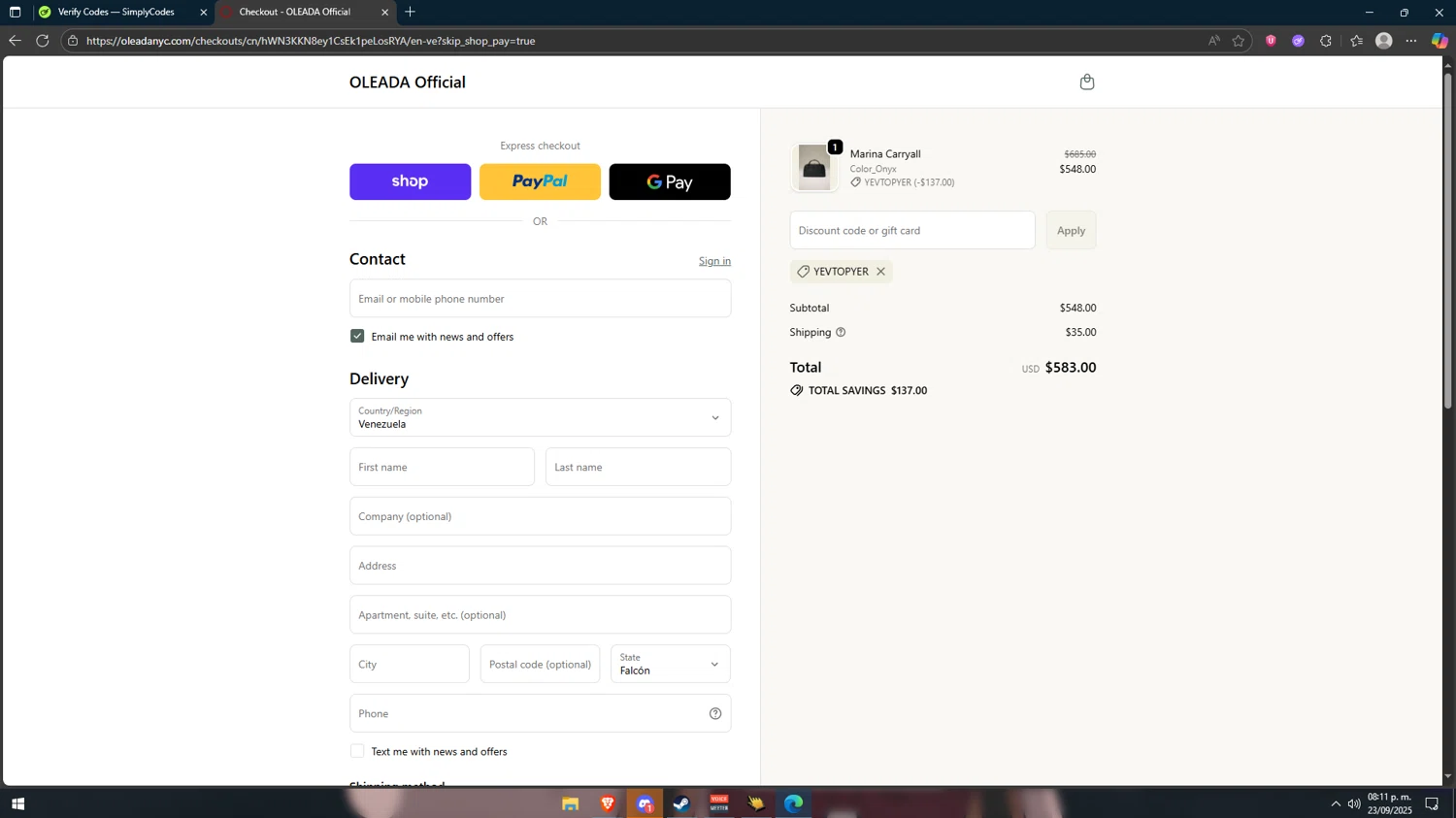This screenshot has height=818, width=1456.
Task: Open Microsoft Edge from taskbar
Action: point(793,803)
